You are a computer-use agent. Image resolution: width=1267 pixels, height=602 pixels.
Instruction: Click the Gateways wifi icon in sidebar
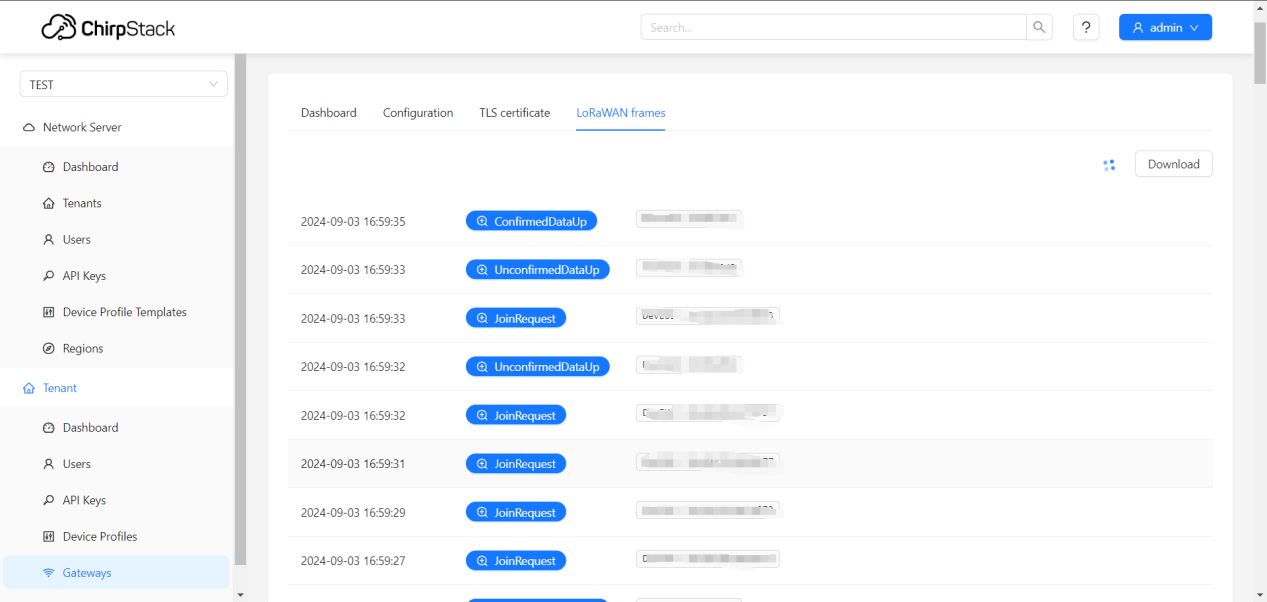point(48,573)
